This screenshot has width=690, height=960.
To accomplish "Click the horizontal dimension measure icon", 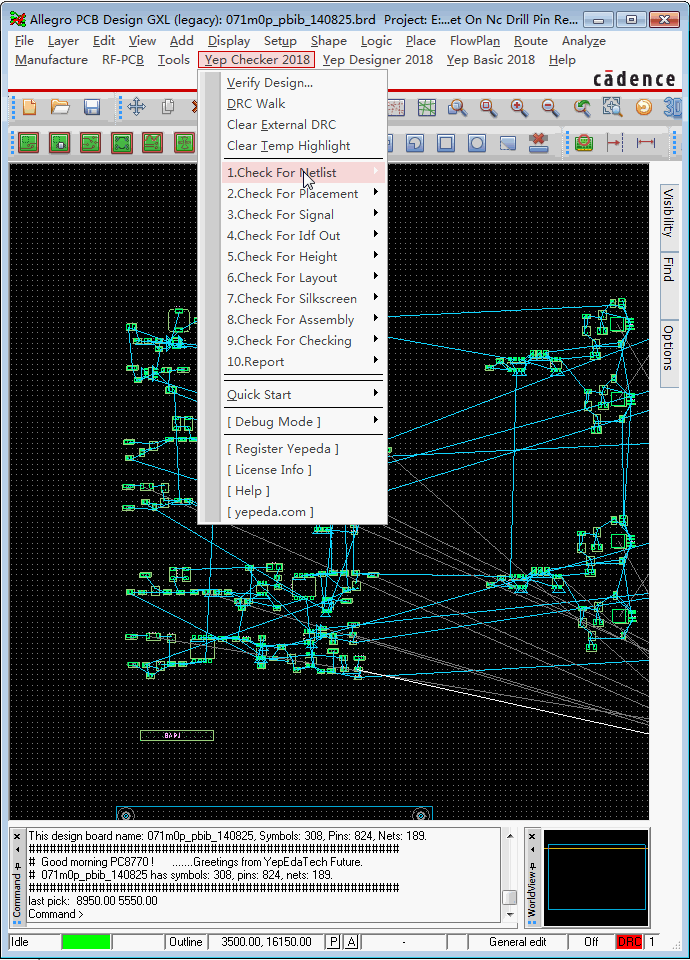I will click(x=645, y=143).
